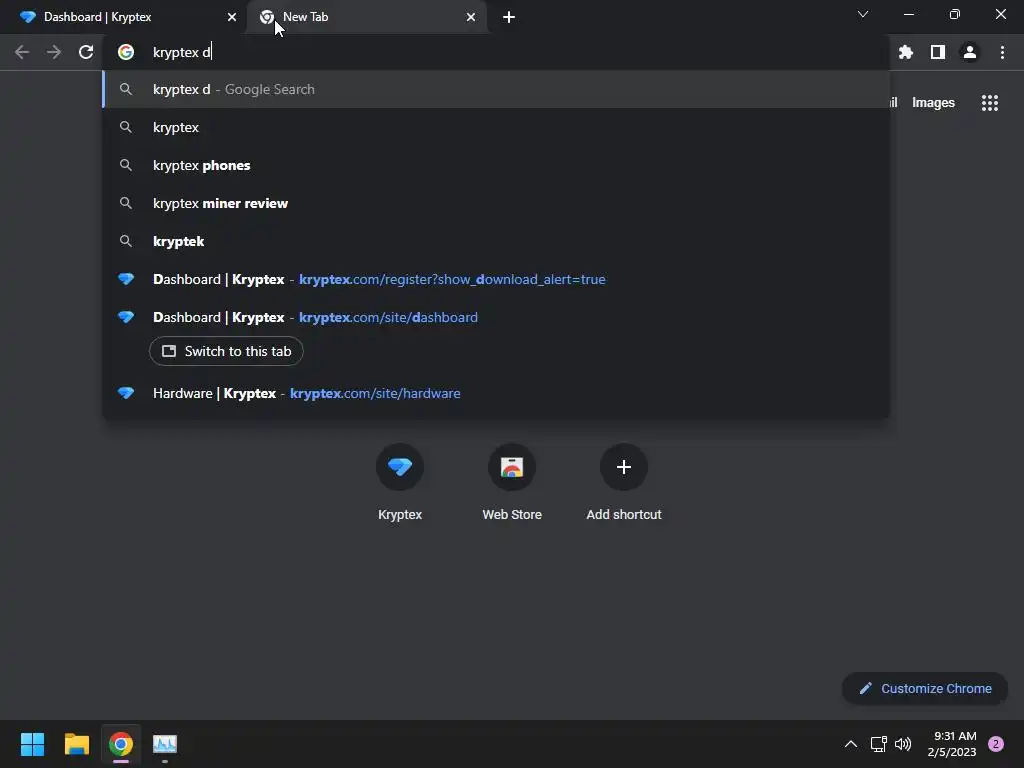The width and height of the screenshot is (1024, 768).
Task: Open a new tab with plus button
Action: pos(509,17)
